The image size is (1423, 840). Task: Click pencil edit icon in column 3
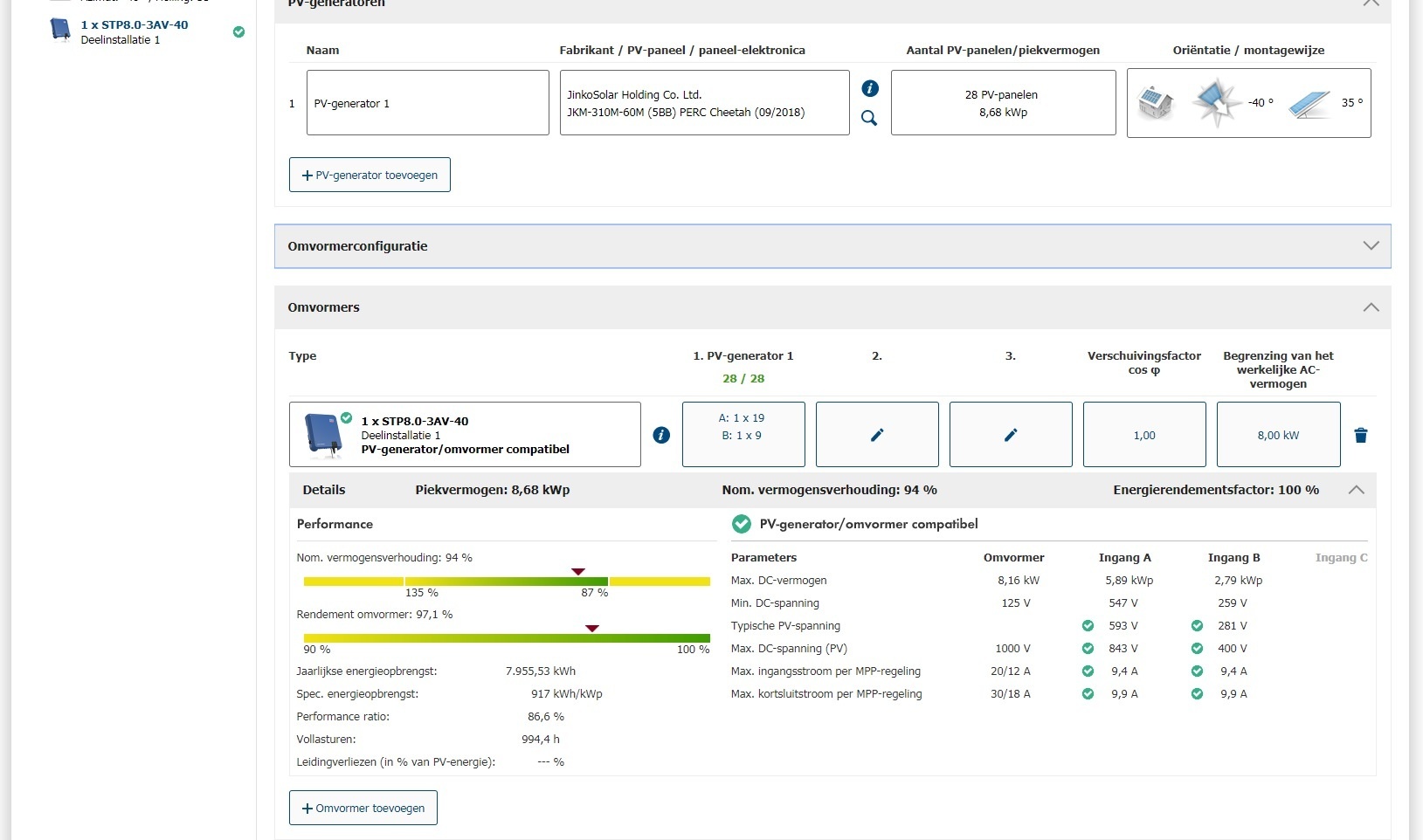pyautogui.click(x=1011, y=435)
